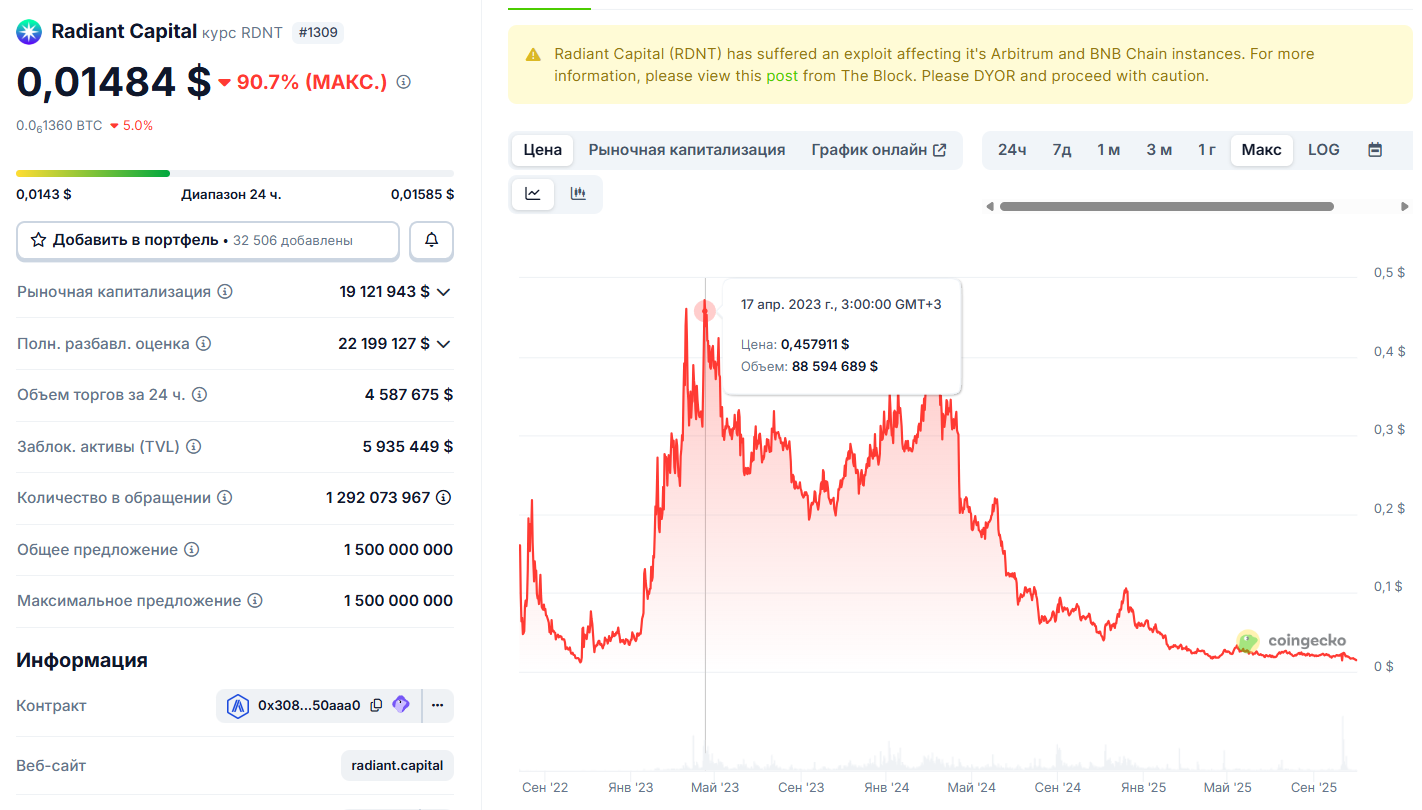This screenshot has width=1422, height=810.
Task: Open the radiant.capital website link
Action: click(x=397, y=765)
